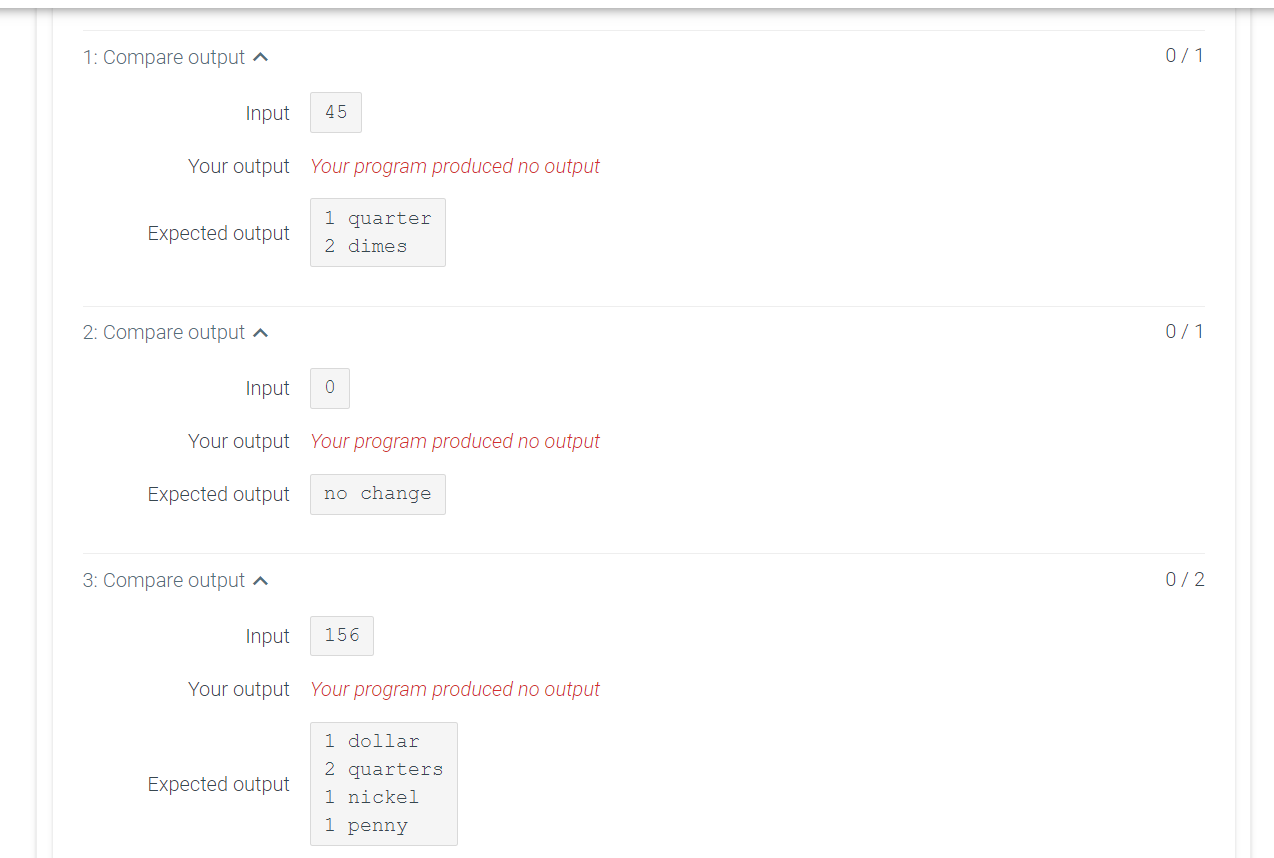
Task: Click the expected output listing 1 dollar 2 quarters
Action: click(x=383, y=783)
